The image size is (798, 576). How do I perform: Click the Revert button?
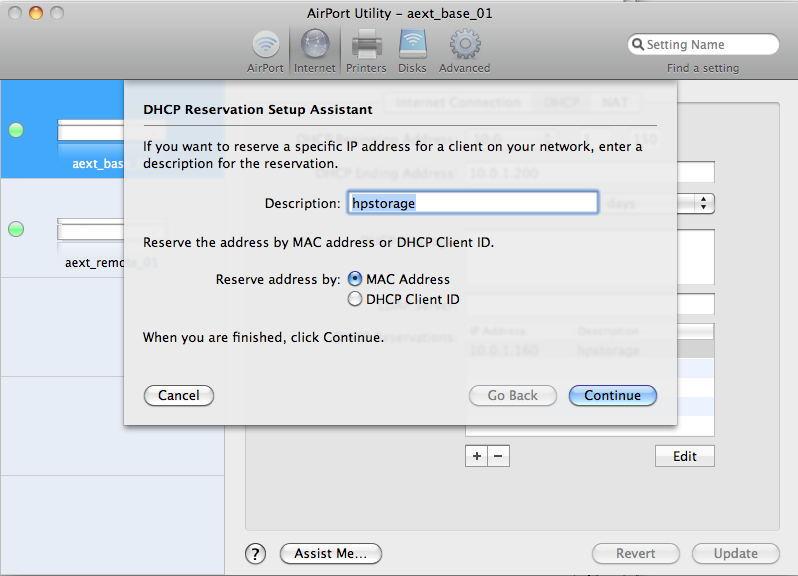pos(636,553)
